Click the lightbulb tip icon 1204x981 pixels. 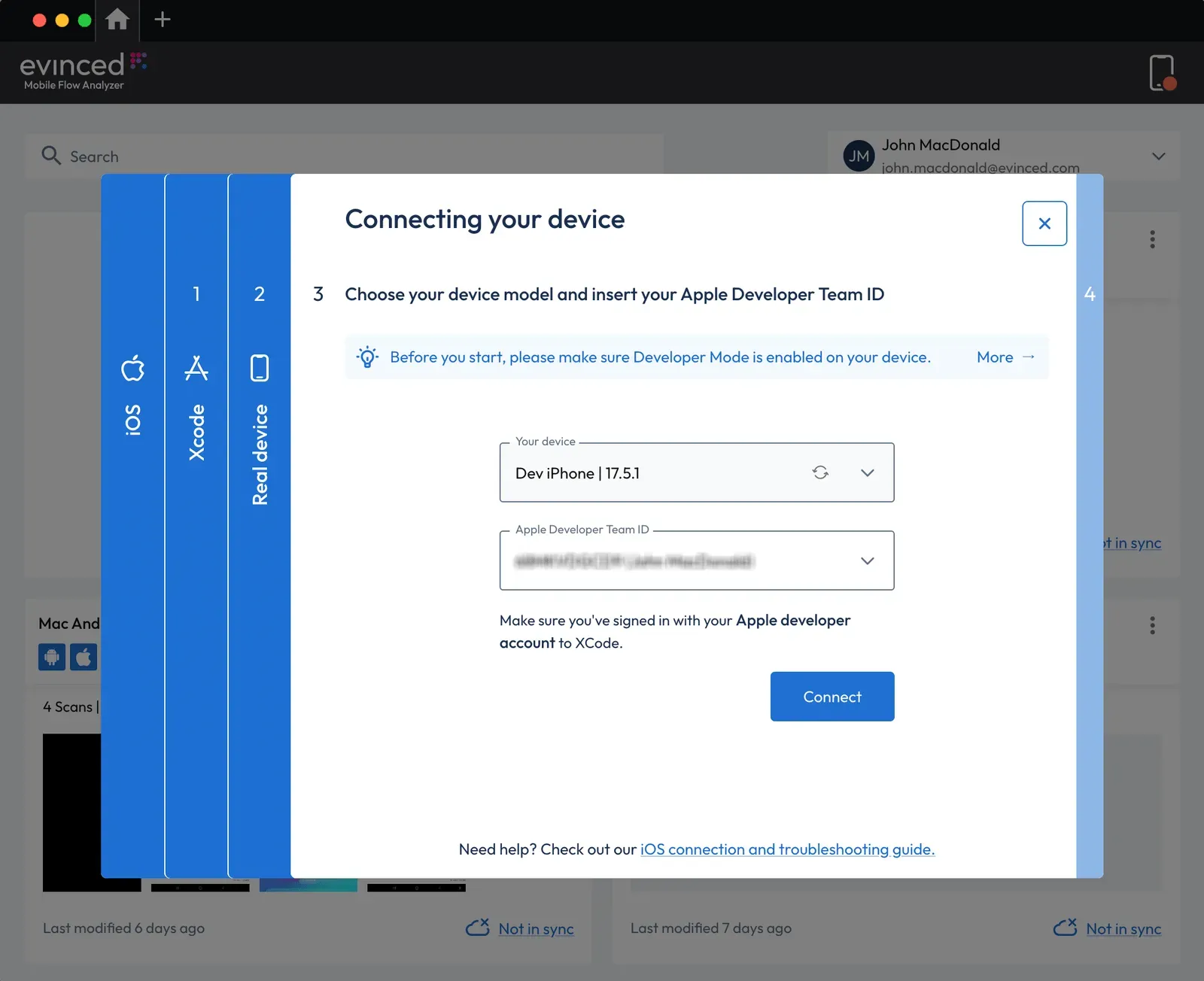(x=367, y=357)
